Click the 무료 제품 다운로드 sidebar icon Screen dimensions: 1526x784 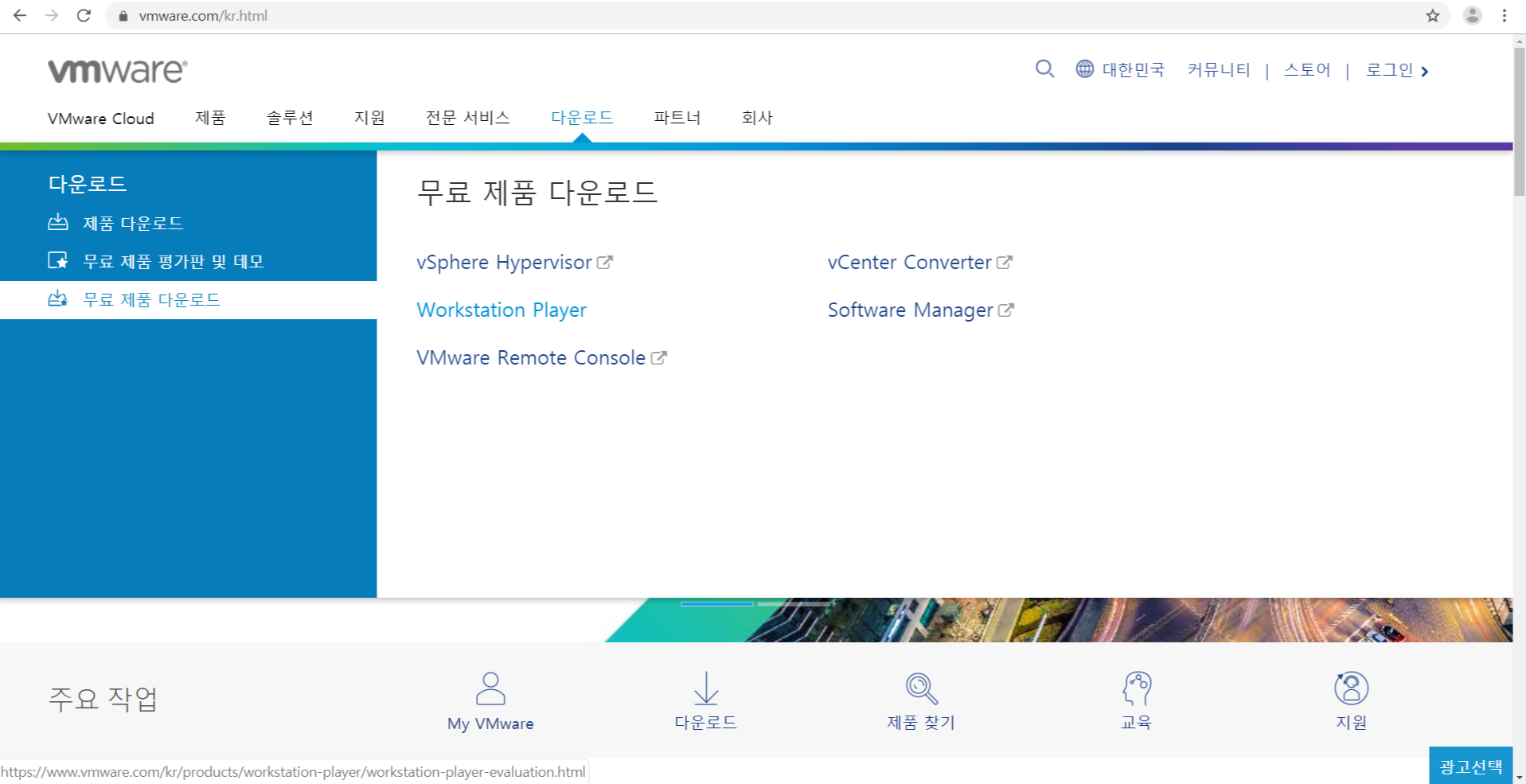pyautogui.click(x=58, y=299)
